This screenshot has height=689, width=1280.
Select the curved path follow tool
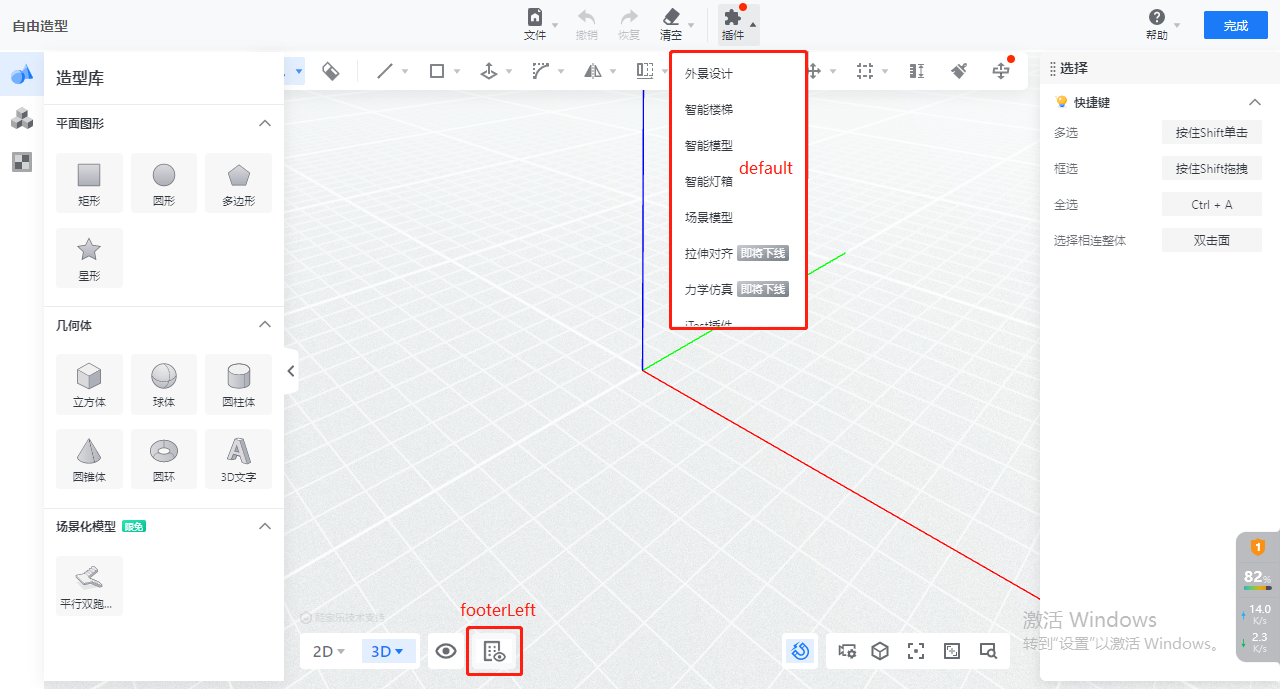pyautogui.click(x=541, y=71)
